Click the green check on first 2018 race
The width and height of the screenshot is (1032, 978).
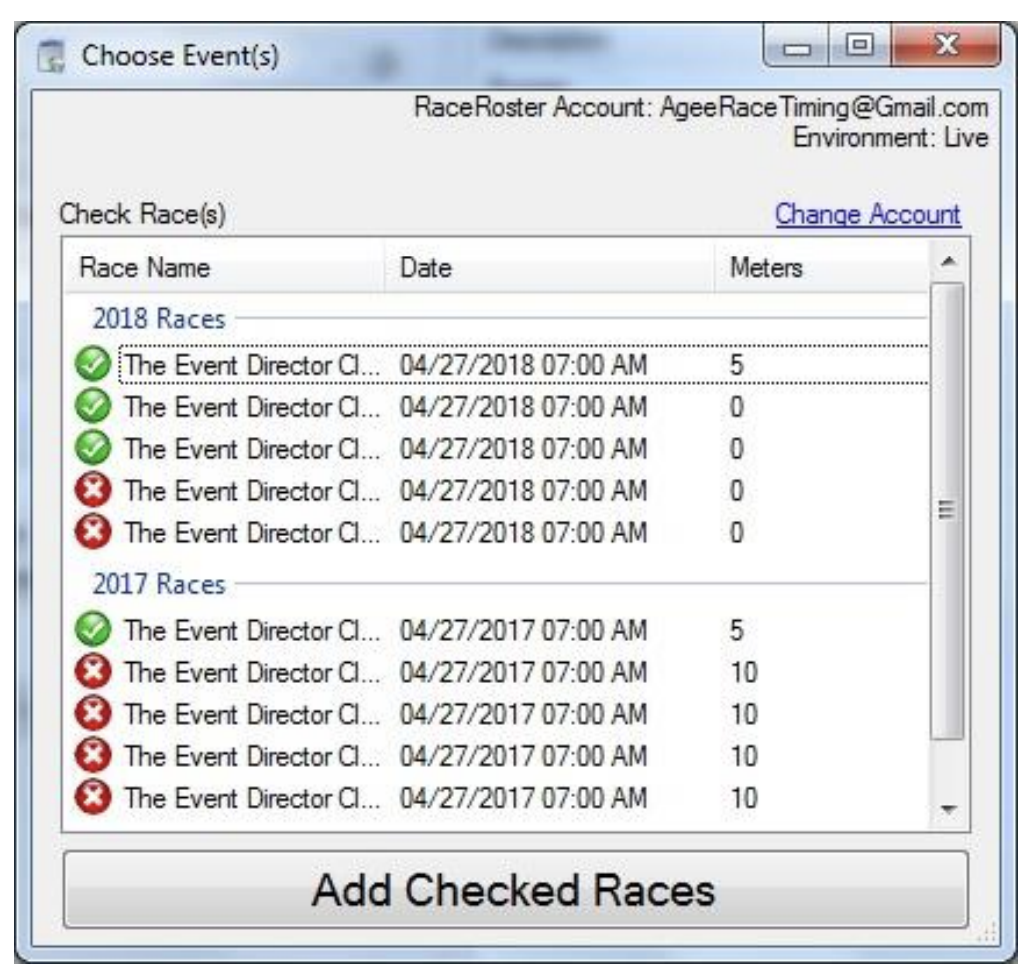point(92,366)
